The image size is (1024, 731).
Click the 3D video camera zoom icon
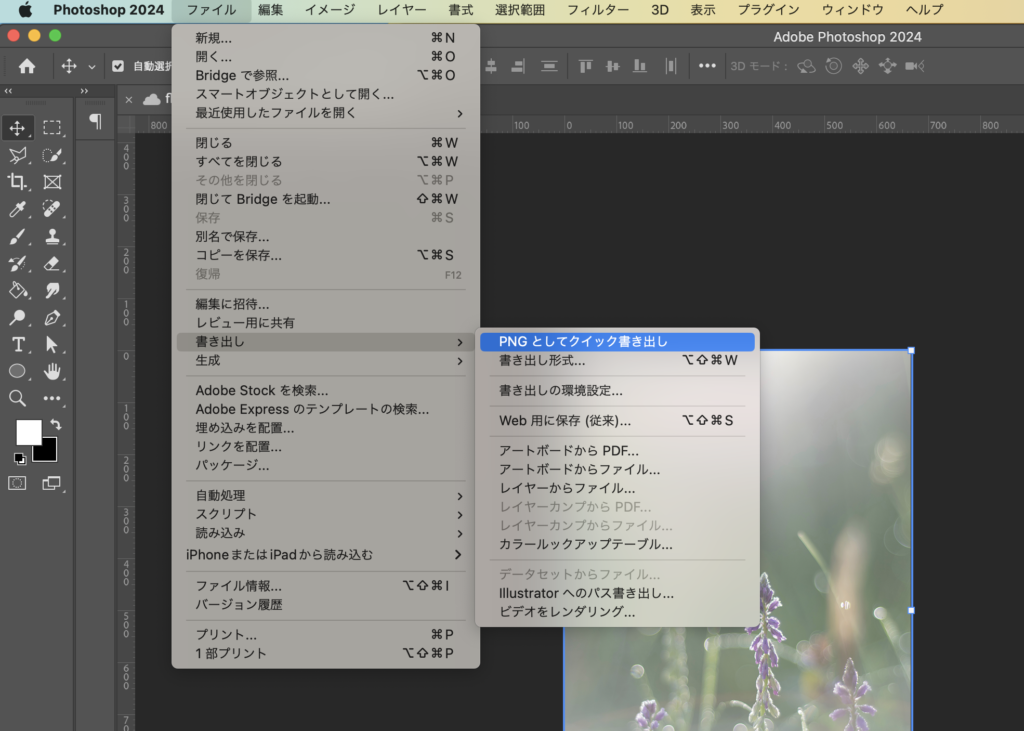click(915, 66)
